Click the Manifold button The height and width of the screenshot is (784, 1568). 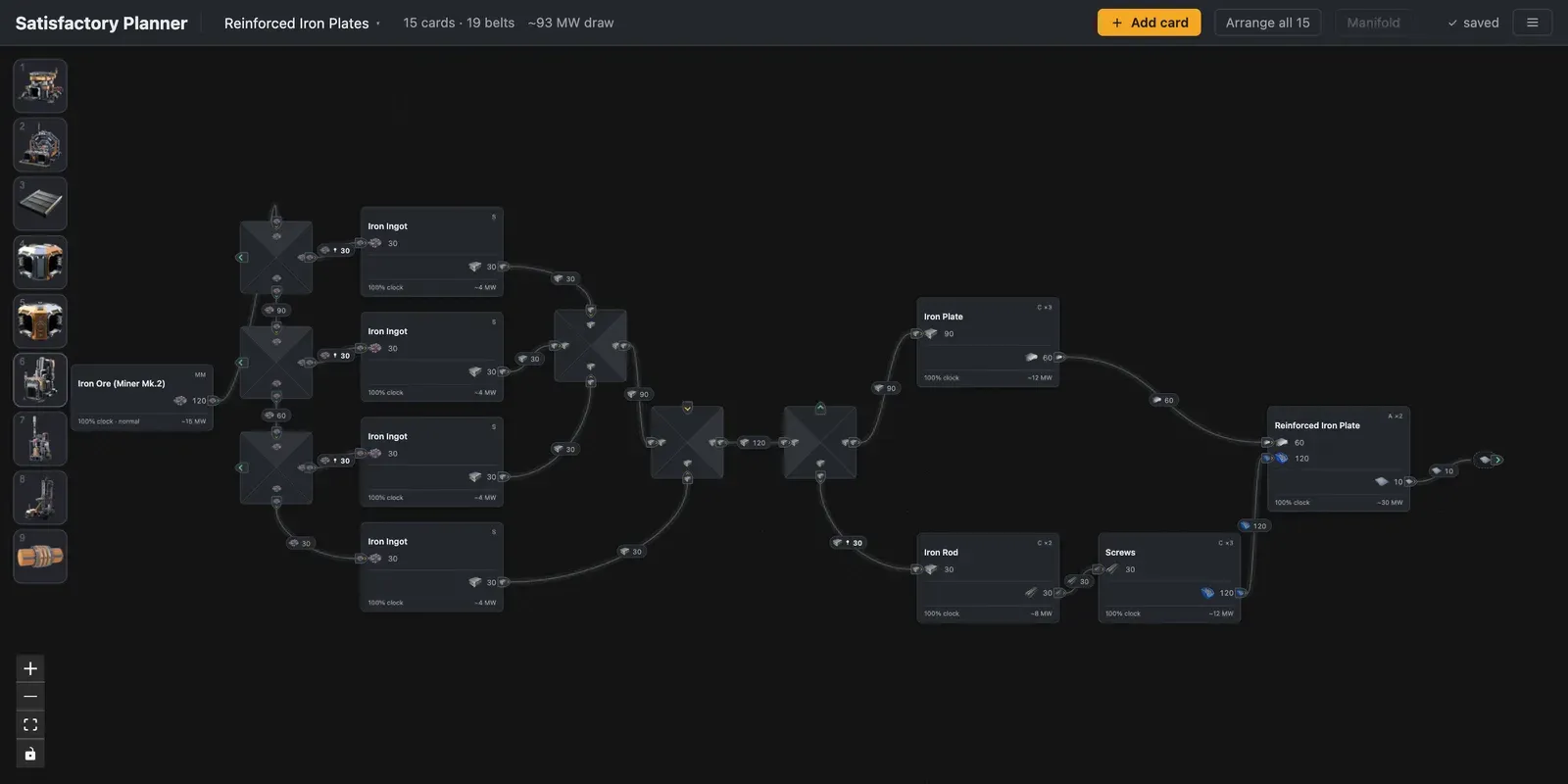click(1373, 23)
